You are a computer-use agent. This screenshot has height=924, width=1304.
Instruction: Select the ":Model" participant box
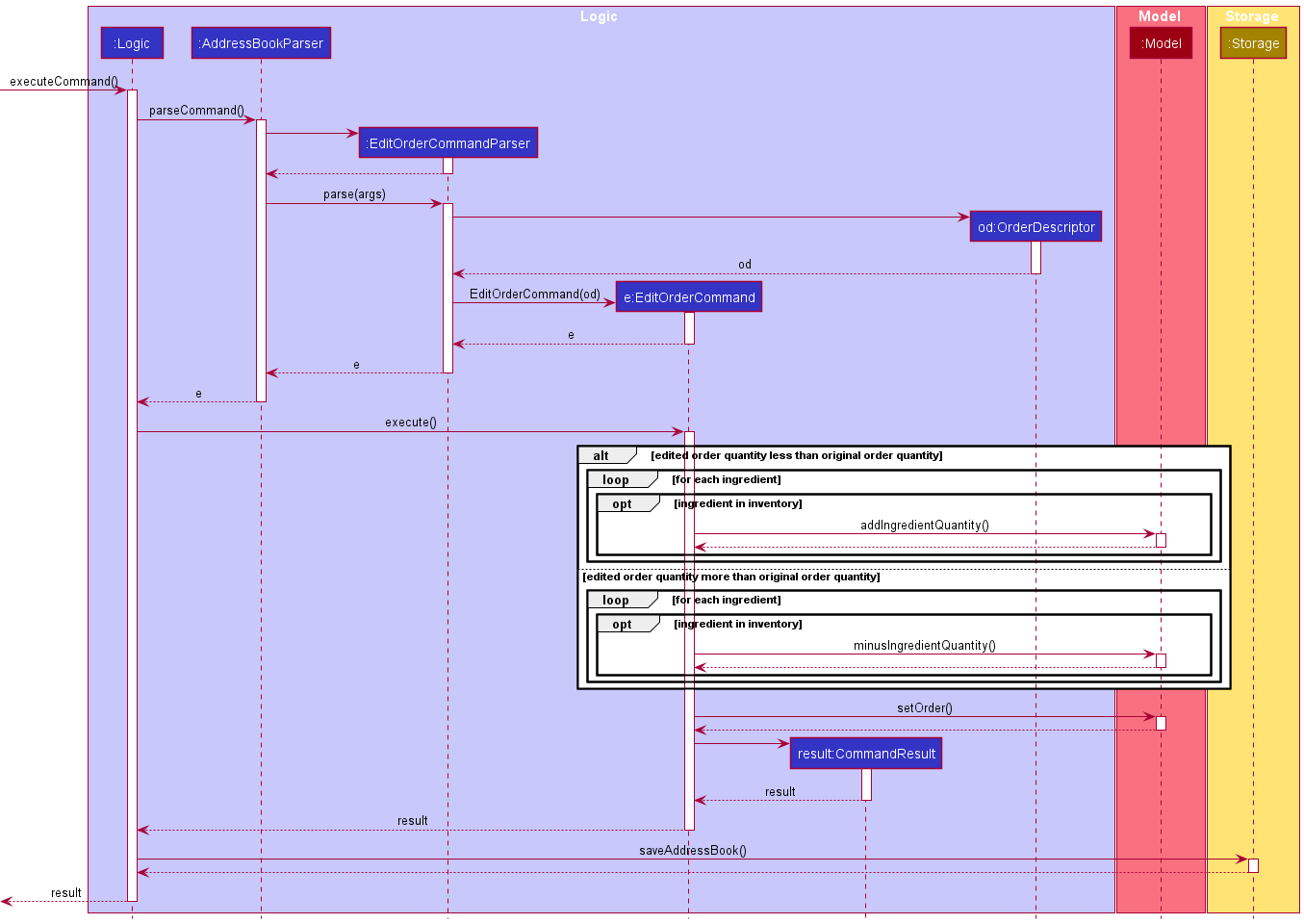click(x=1161, y=42)
